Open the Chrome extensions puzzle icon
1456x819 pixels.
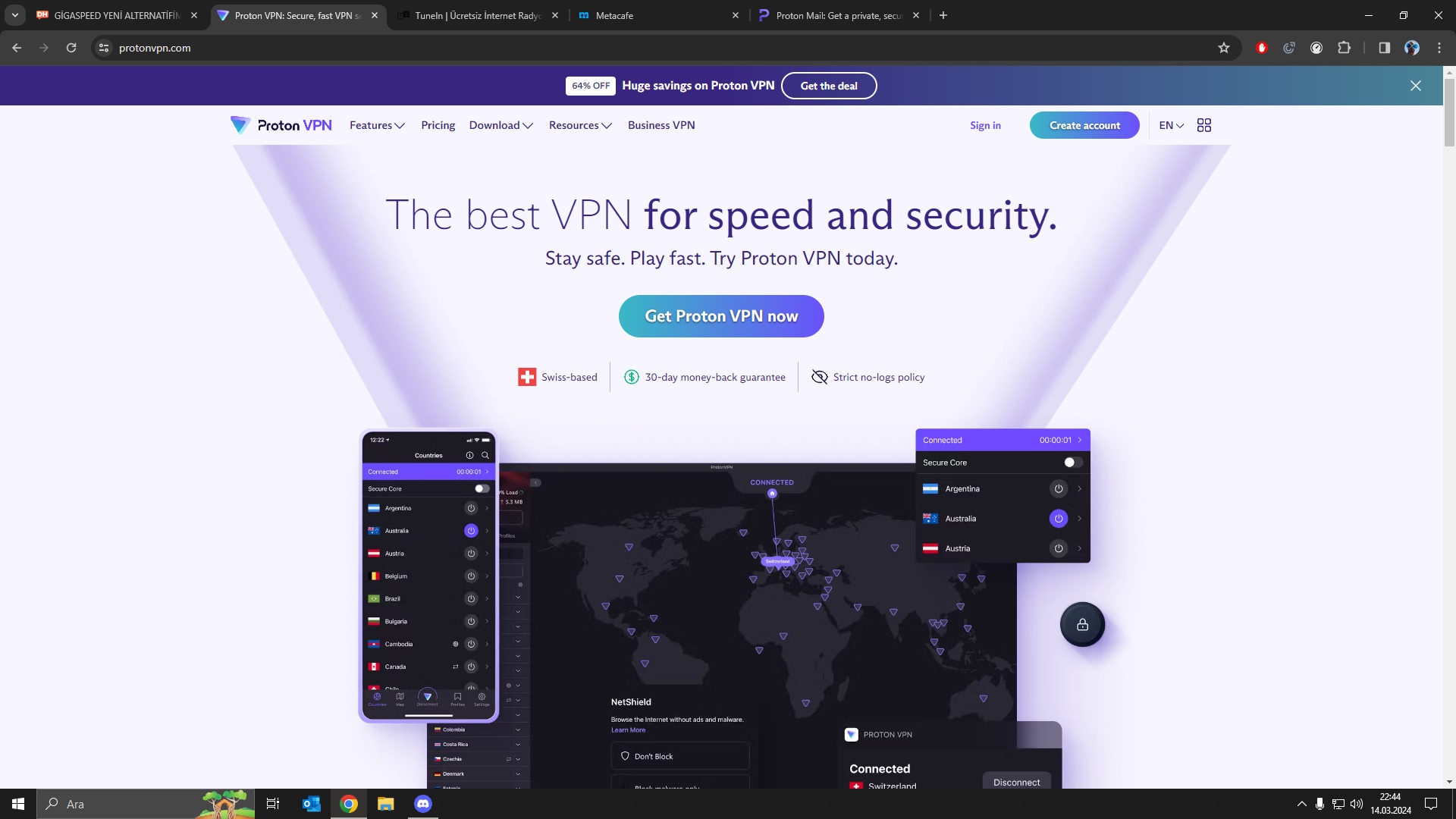pos(1344,48)
